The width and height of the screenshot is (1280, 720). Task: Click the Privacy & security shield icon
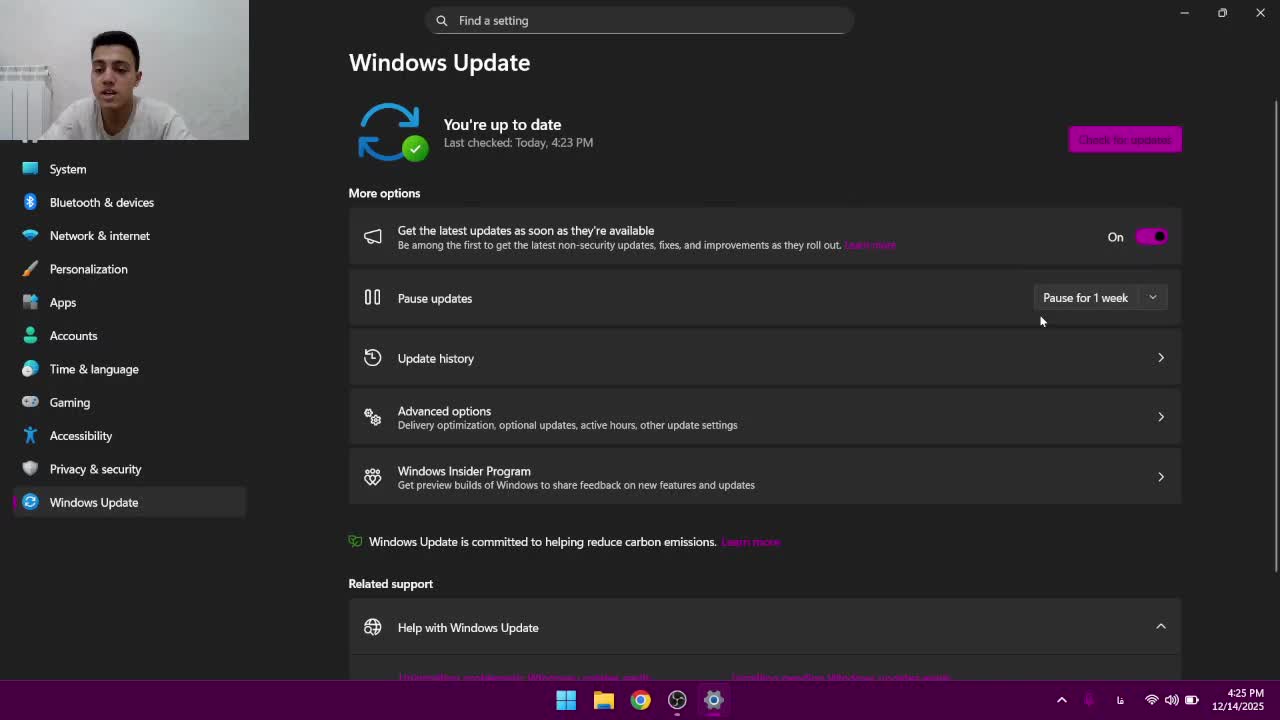pos(30,469)
